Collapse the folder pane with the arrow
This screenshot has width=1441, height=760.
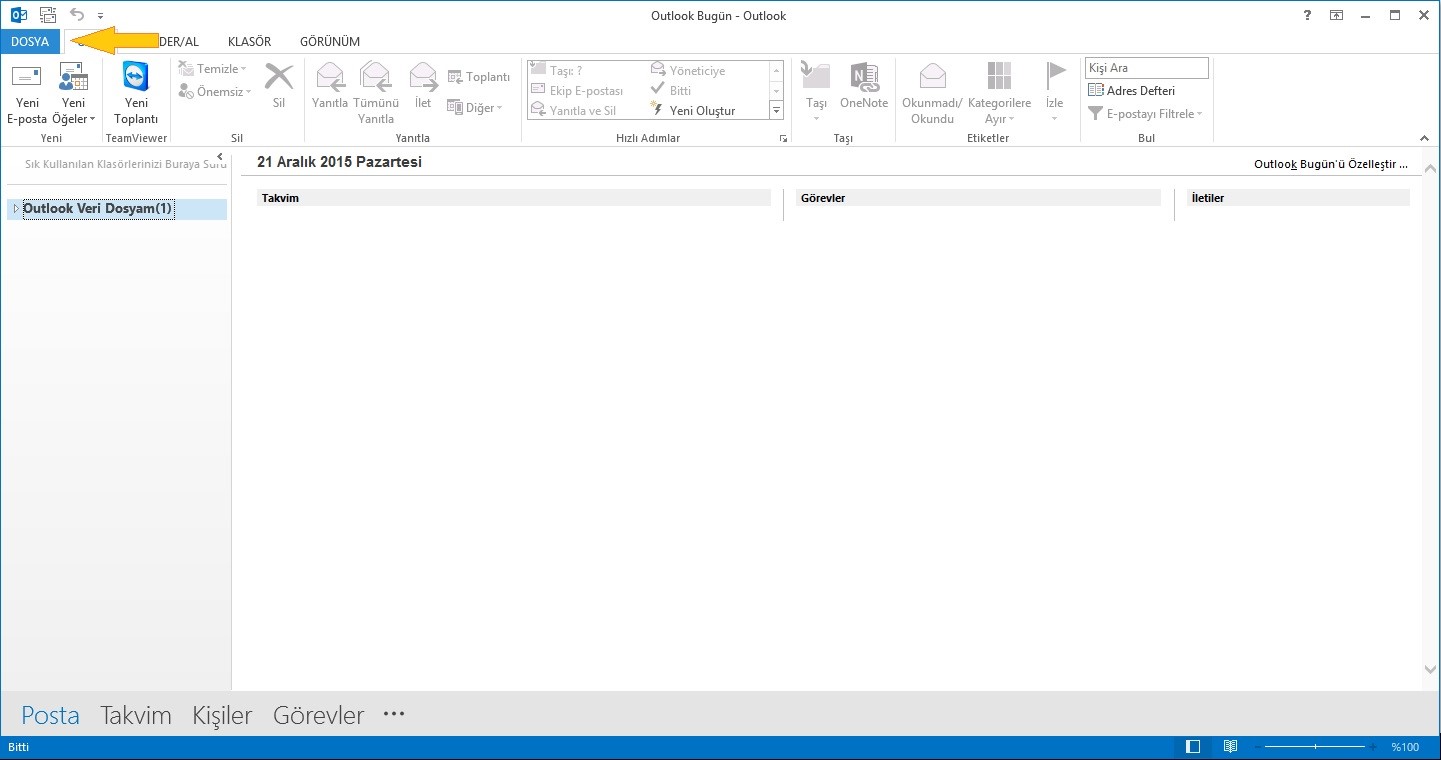[x=220, y=157]
